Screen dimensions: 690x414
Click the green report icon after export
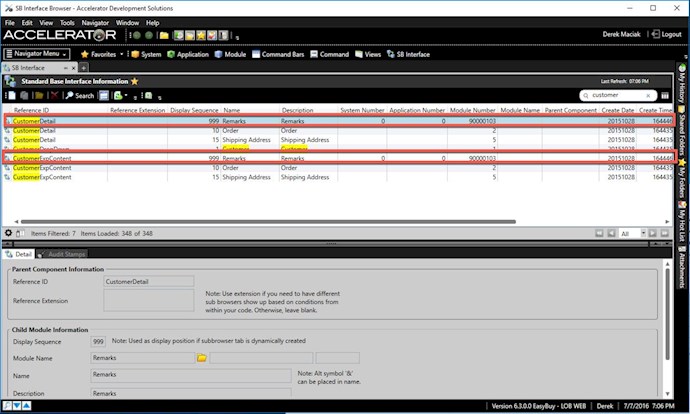[x=148, y=95]
